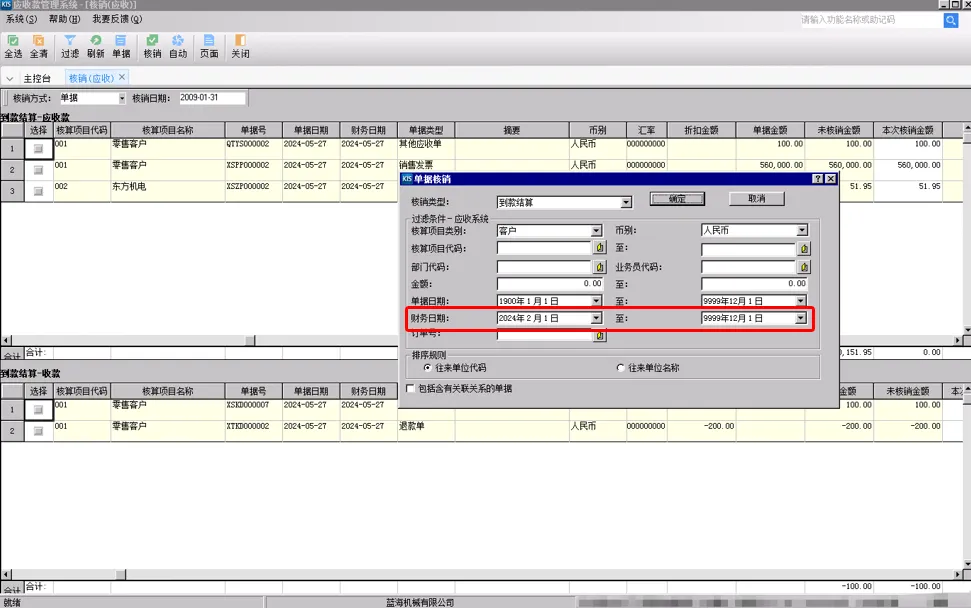This screenshot has height=608, width=971.
Task: Click the 全清 clear-all toolbar icon
Action: coord(38,46)
